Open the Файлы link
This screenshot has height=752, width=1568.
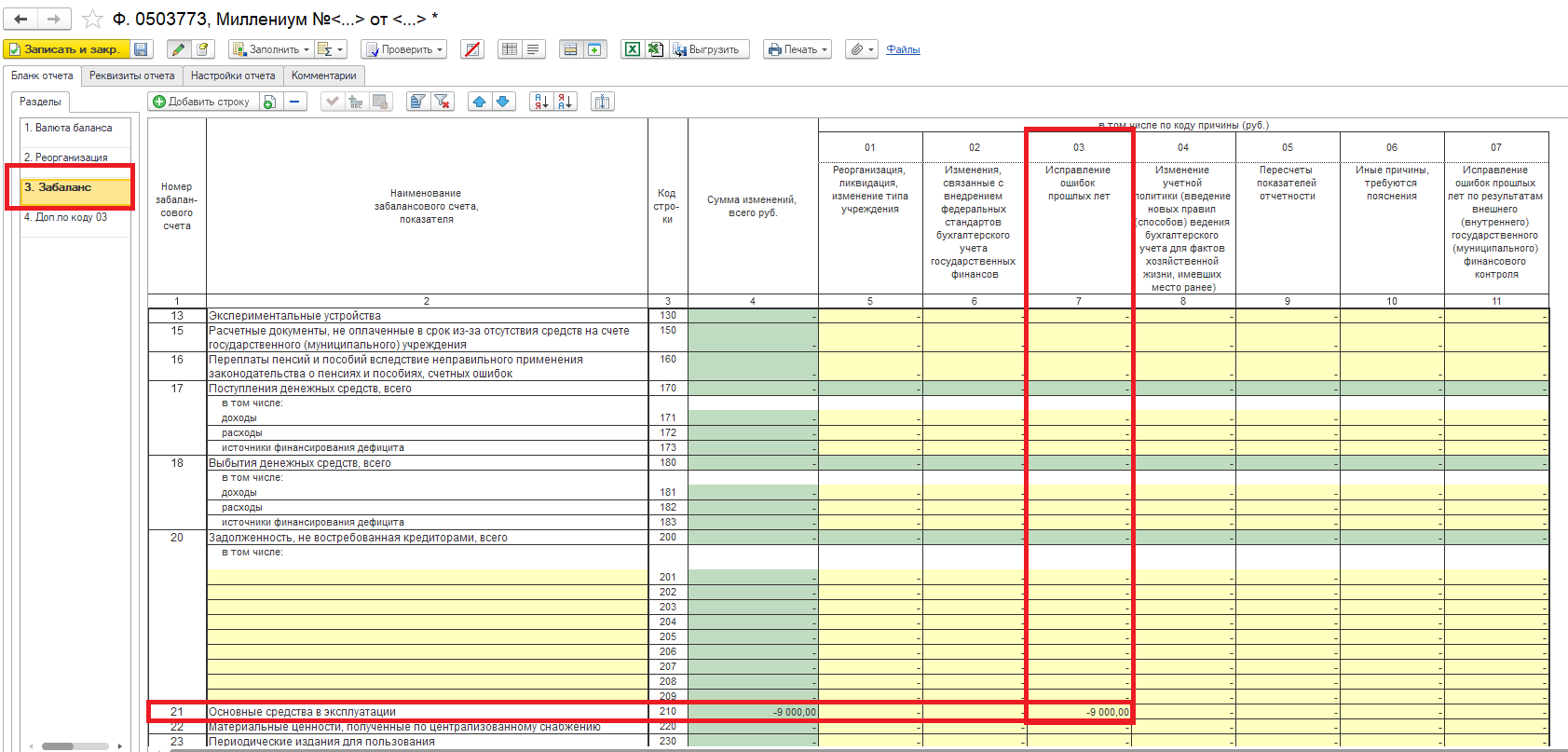click(903, 49)
